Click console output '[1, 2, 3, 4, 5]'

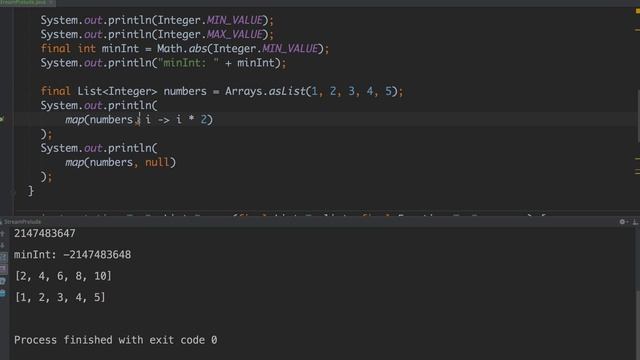(60, 297)
